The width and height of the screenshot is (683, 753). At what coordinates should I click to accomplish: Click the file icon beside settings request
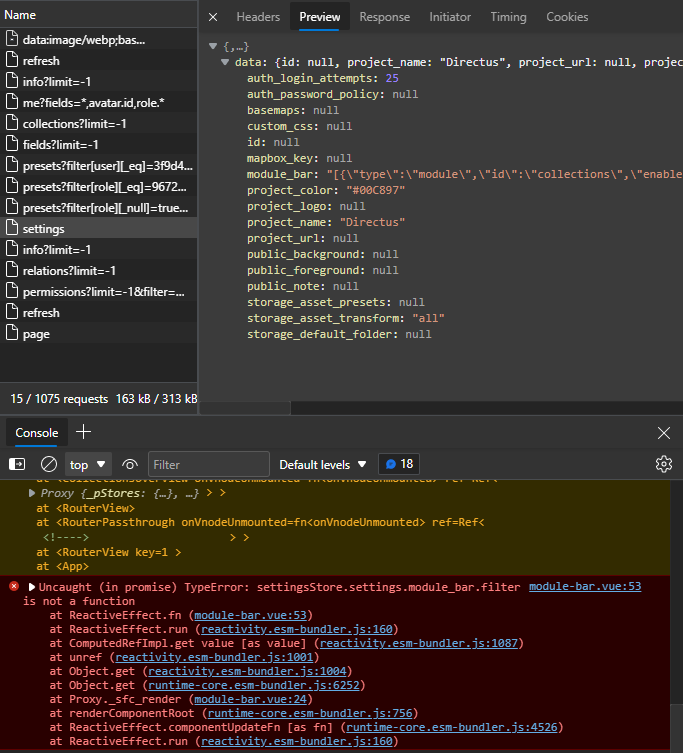(12, 228)
